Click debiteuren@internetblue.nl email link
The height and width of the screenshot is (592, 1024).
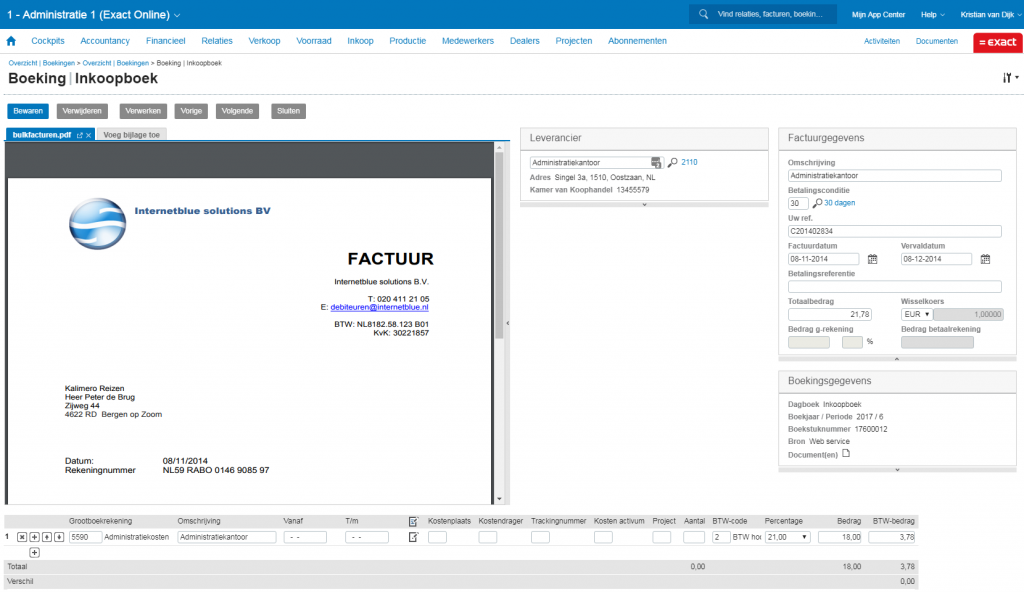coord(379,307)
